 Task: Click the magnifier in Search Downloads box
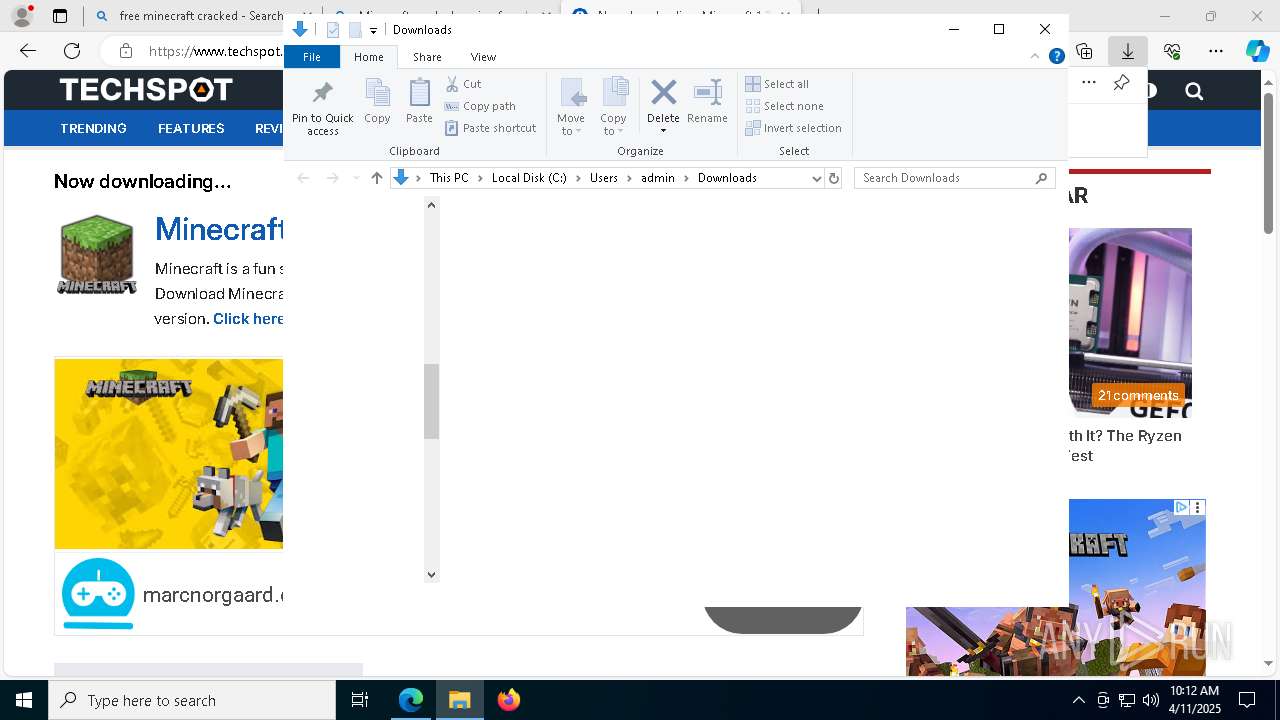tap(1041, 178)
